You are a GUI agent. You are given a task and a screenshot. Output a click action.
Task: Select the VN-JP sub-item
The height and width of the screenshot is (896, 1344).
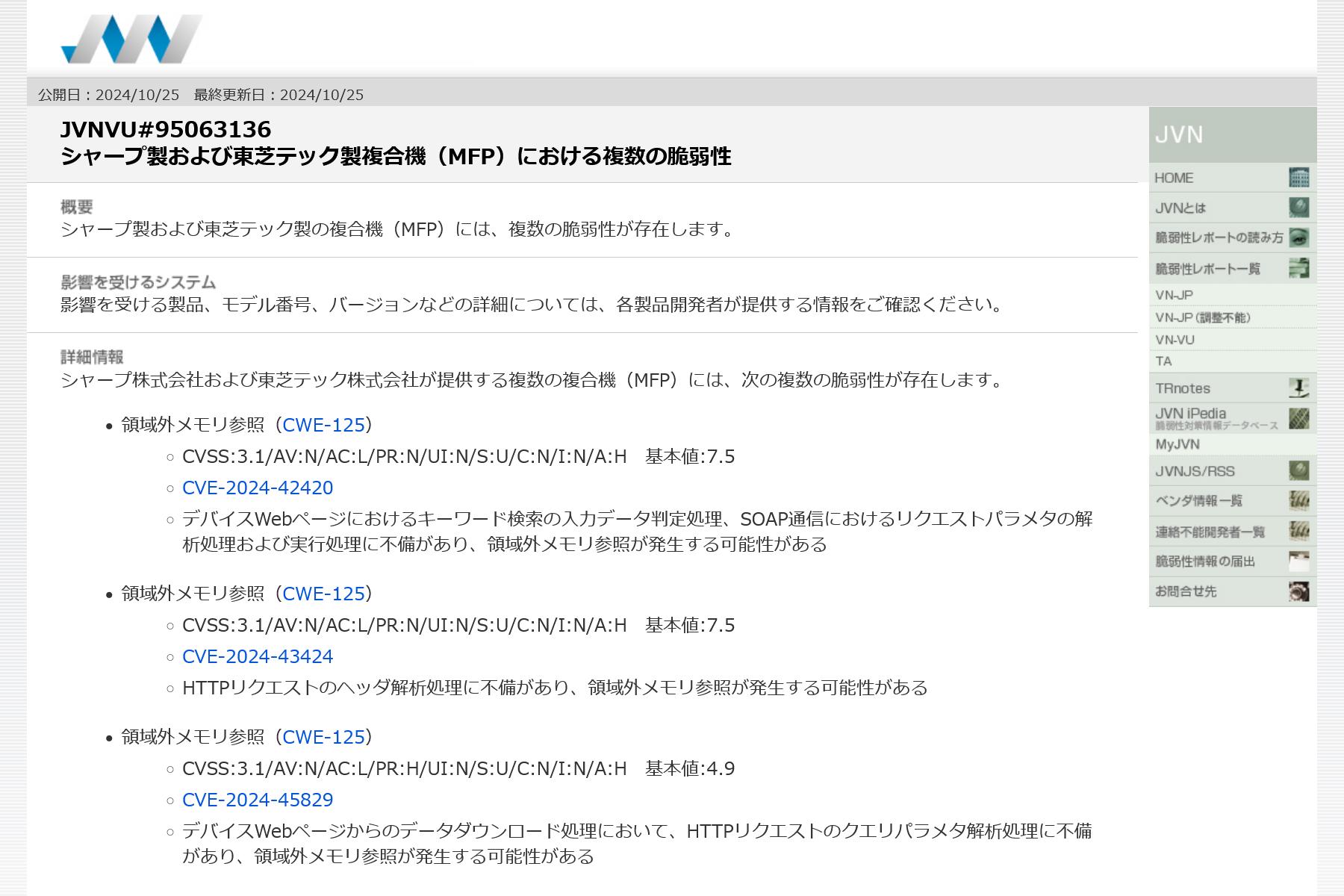[x=1233, y=295]
